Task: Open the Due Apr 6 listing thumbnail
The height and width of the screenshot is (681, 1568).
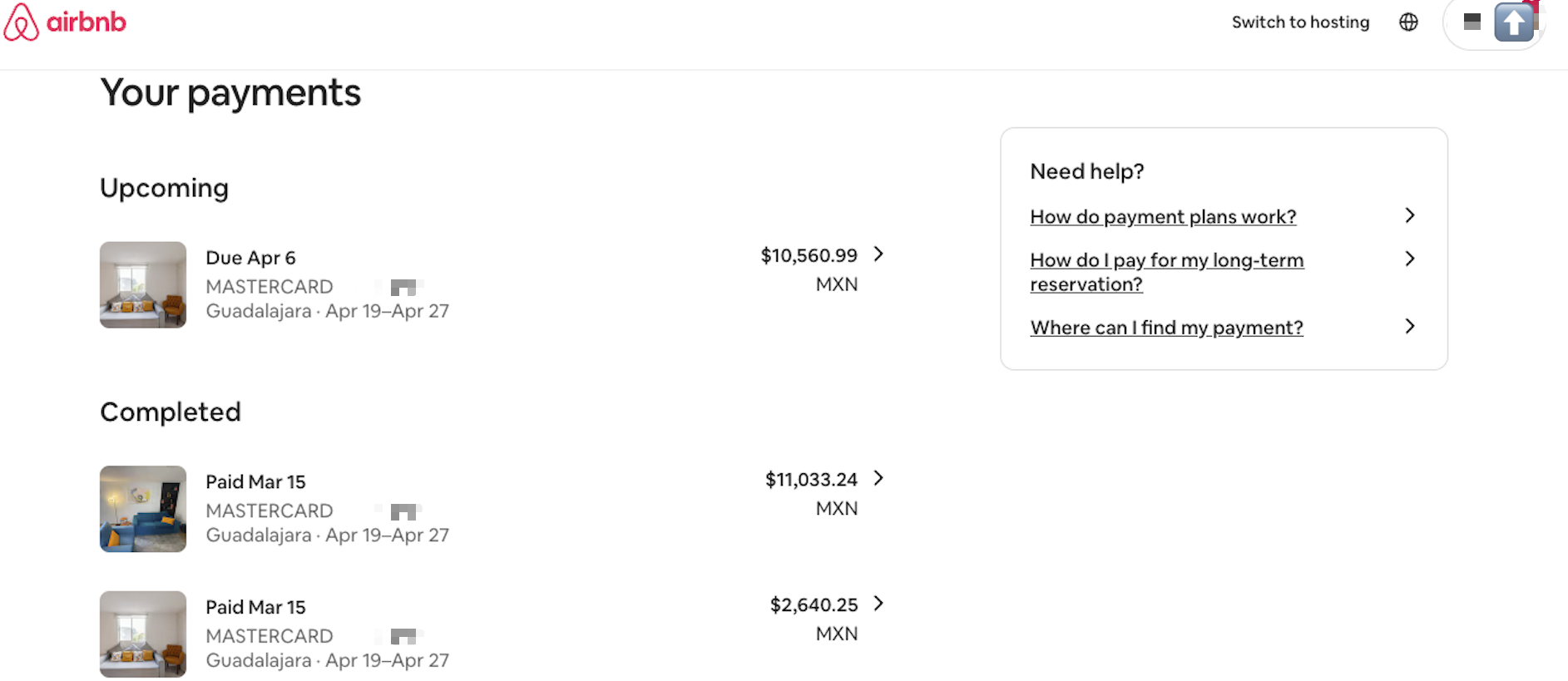Action: coord(143,284)
